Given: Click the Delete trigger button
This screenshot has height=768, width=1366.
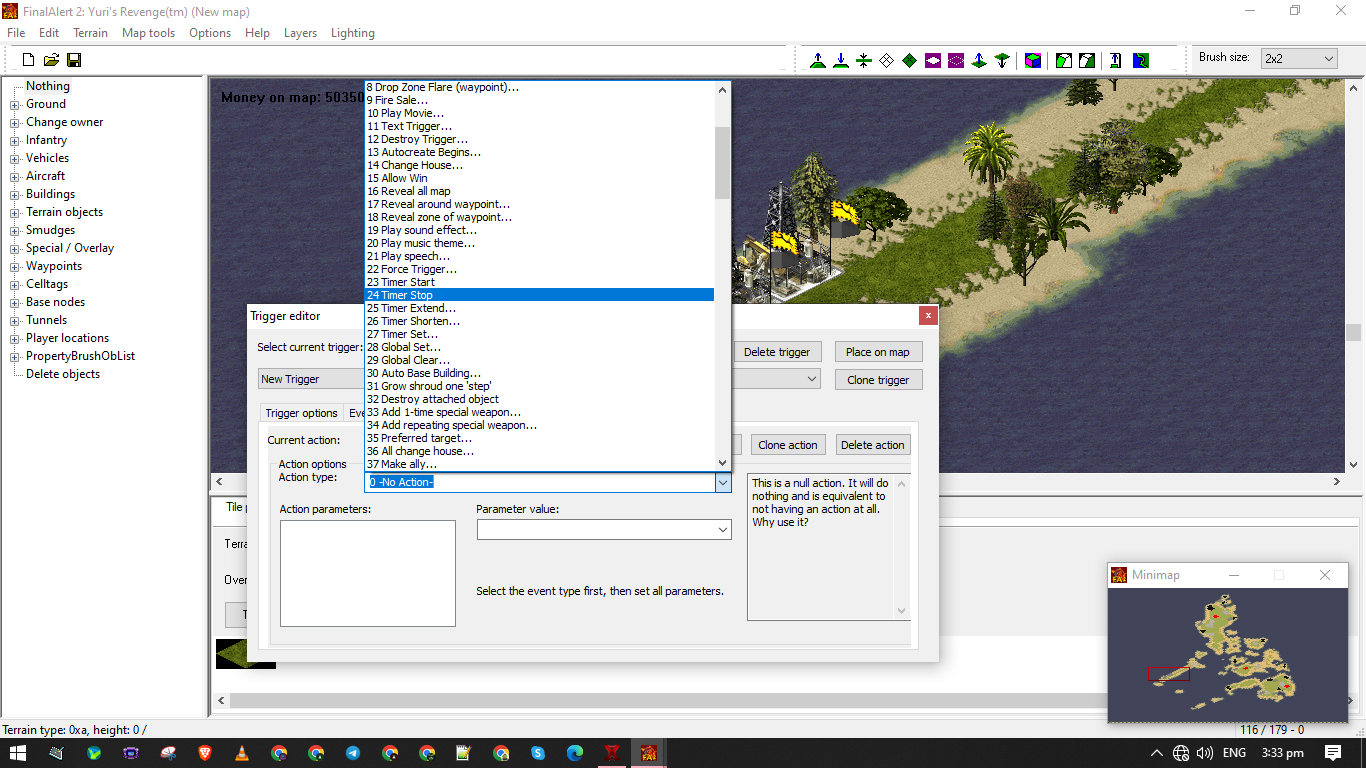Looking at the screenshot, I should [x=778, y=352].
